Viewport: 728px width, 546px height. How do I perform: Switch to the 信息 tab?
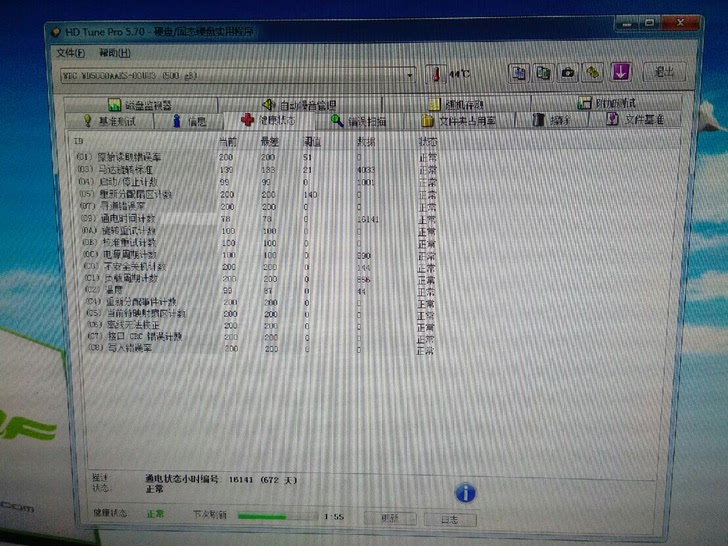(x=188, y=121)
